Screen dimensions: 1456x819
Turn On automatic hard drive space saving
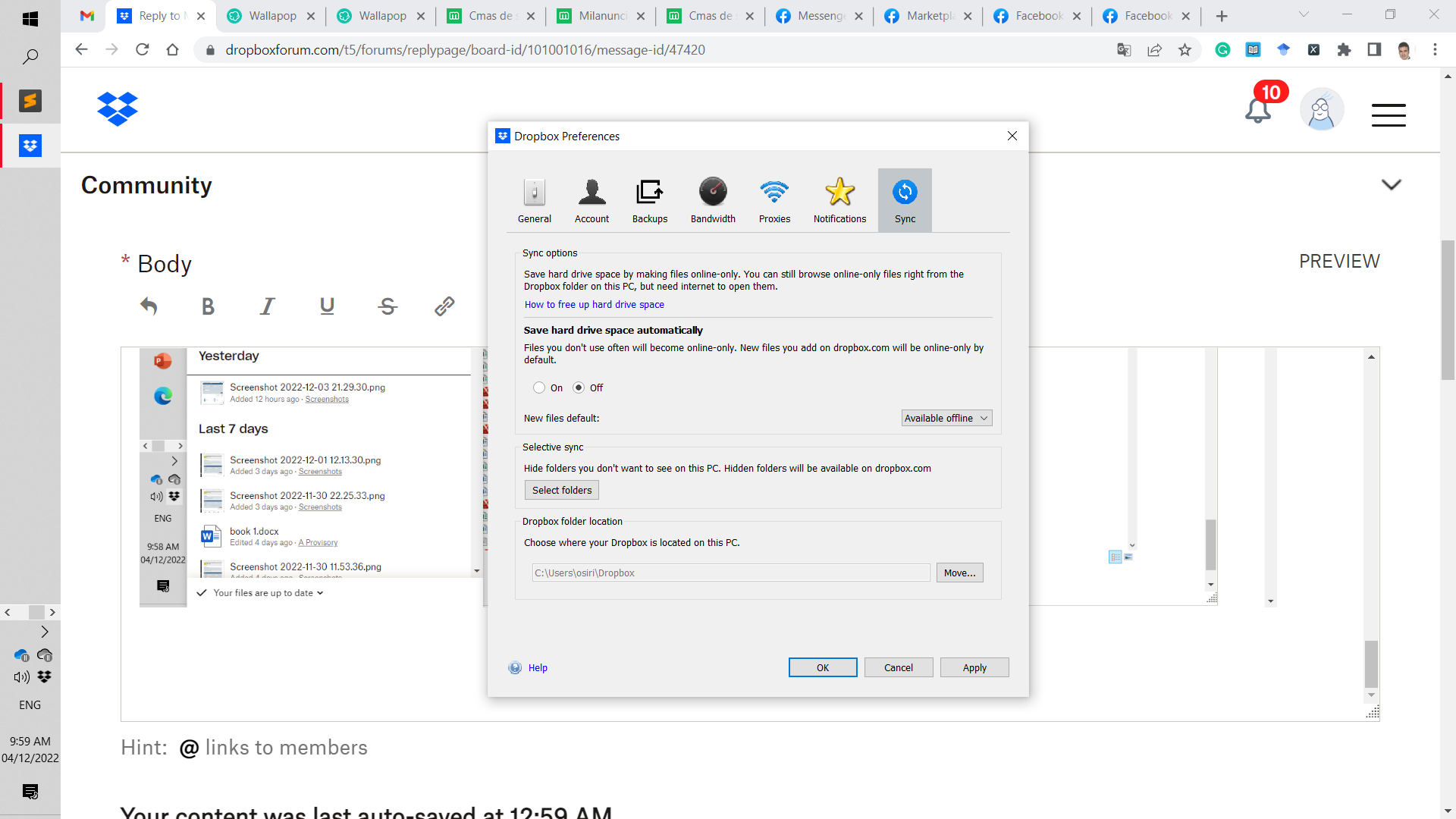coord(539,388)
